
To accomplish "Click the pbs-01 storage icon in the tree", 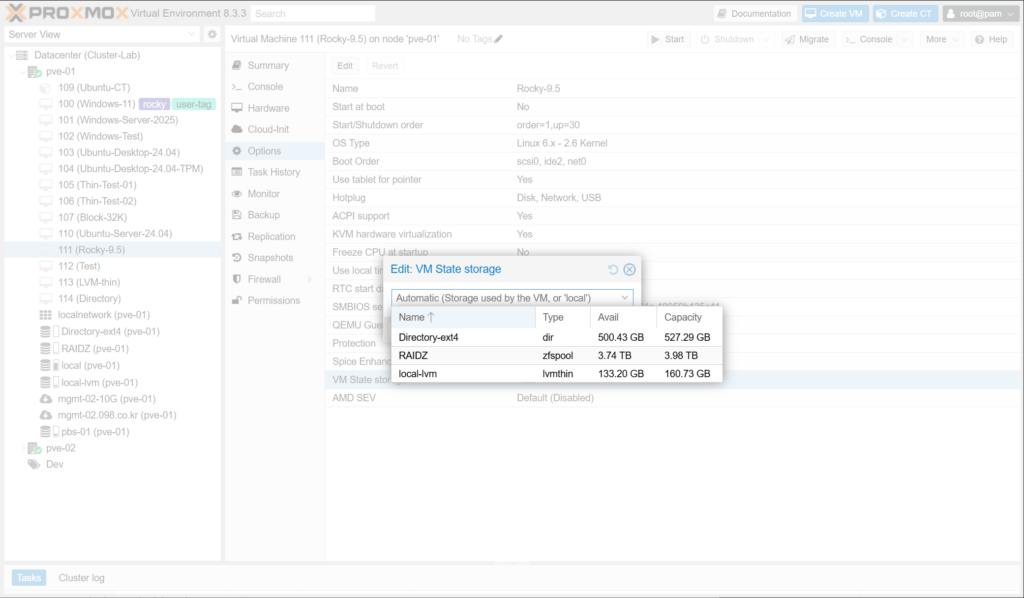I will 46,432.
